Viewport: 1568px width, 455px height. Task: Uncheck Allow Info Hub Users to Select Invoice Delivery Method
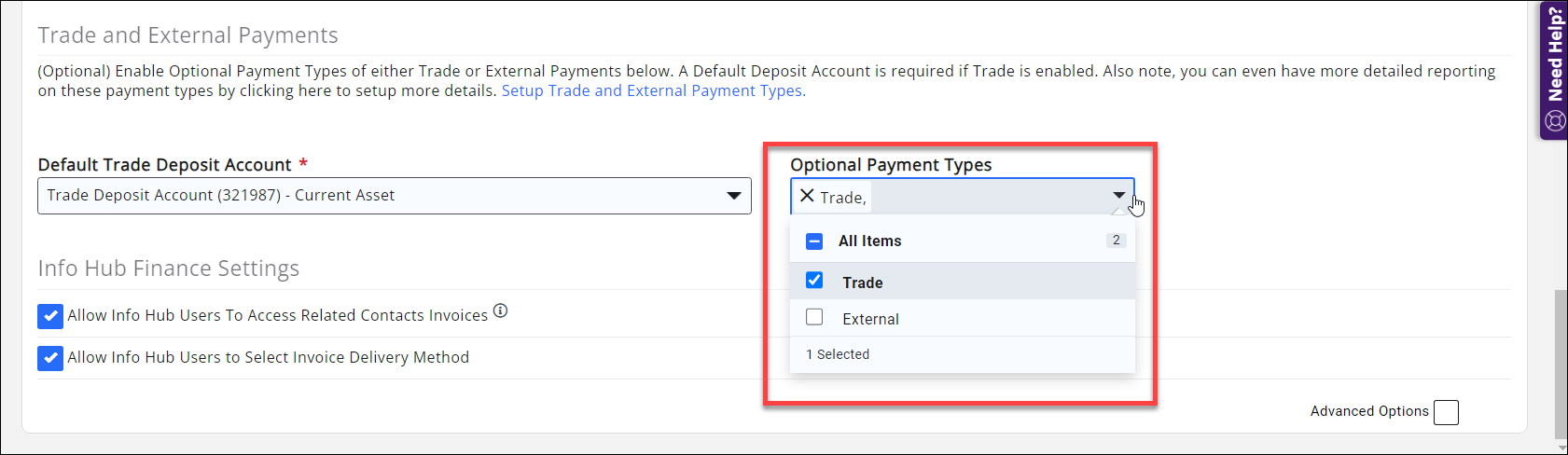click(50, 358)
